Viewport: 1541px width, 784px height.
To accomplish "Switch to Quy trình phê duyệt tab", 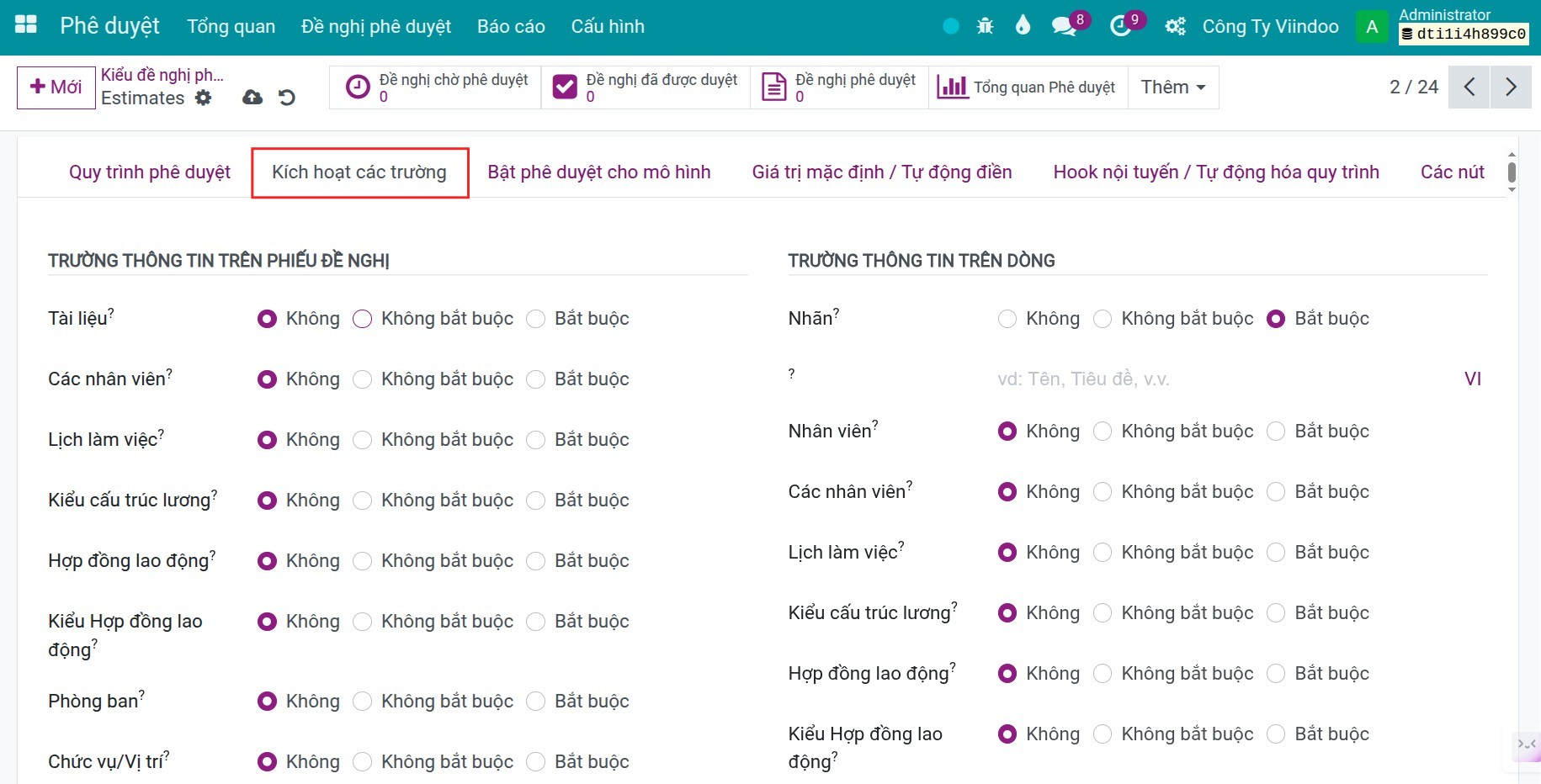I will (x=150, y=172).
